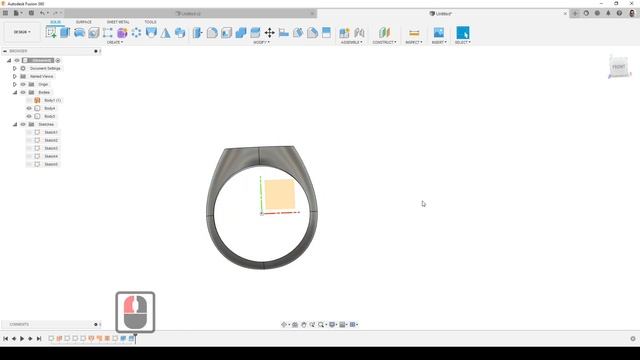Jump to the timeline beginning
This screenshot has height=360, width=640.
pos(6,338)
